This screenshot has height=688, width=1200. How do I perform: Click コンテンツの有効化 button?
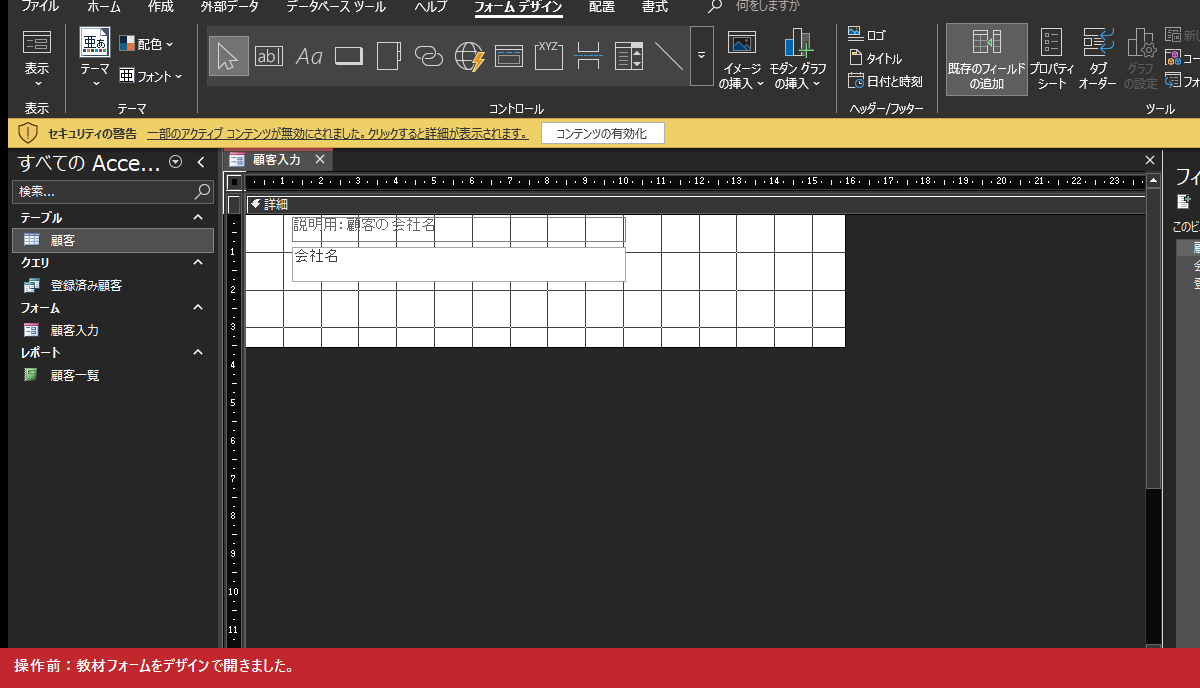[x=602, y=133]
